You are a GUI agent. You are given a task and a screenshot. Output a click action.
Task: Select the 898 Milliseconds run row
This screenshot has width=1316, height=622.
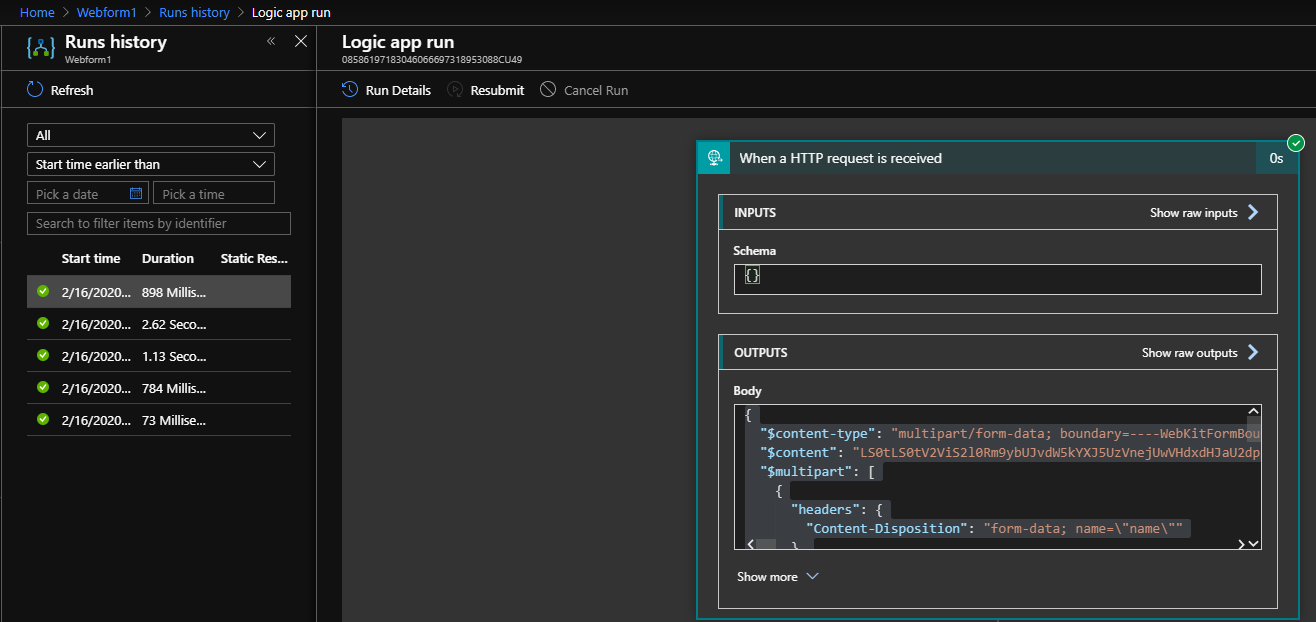click(x=160, y=292)
